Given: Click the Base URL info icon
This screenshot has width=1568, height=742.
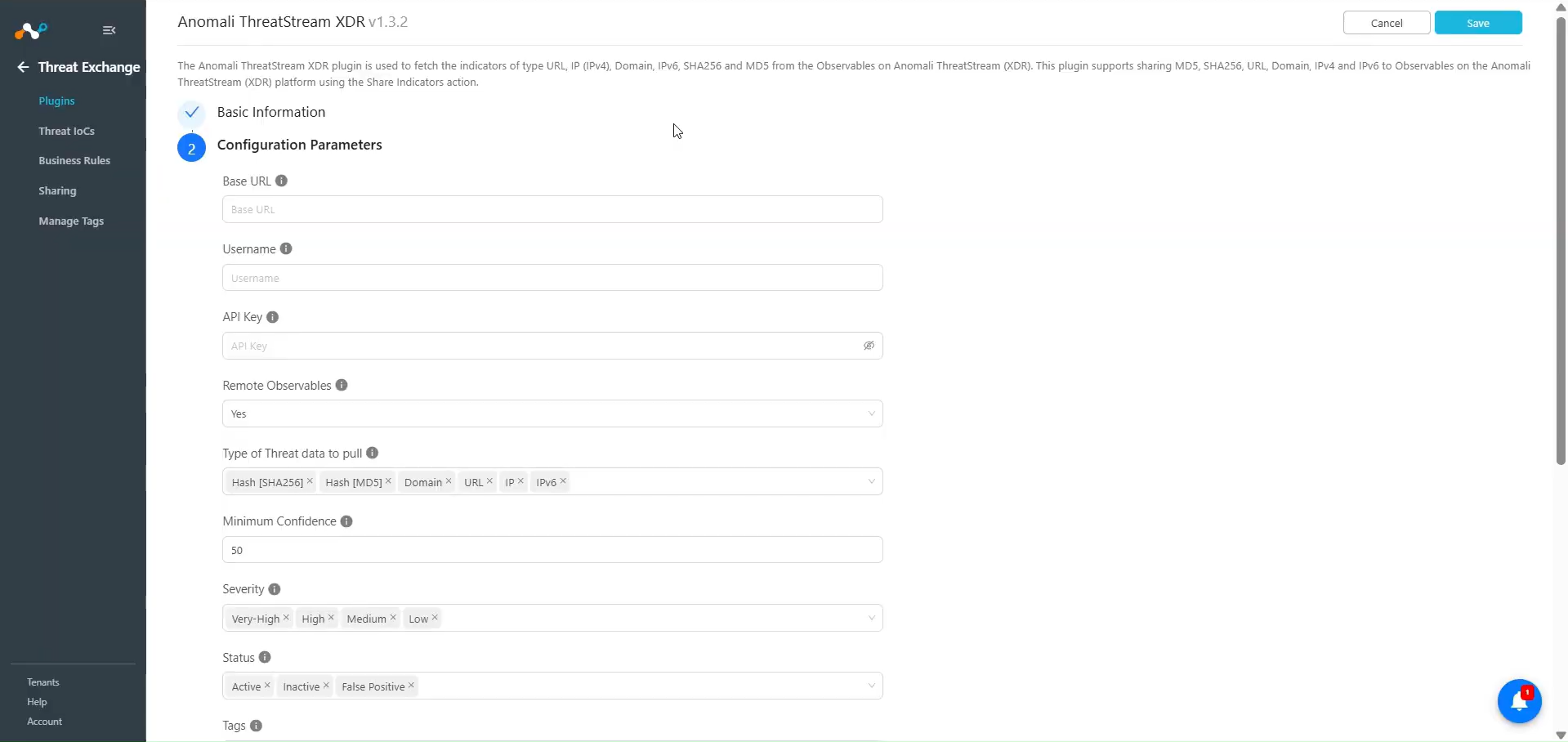Looking at the screenshot, I should click(281, 181).
